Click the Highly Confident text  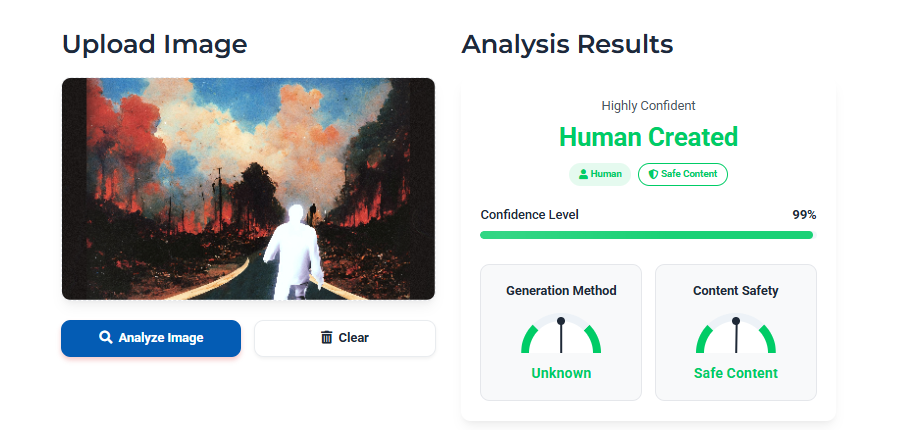(x=648, y=106)
